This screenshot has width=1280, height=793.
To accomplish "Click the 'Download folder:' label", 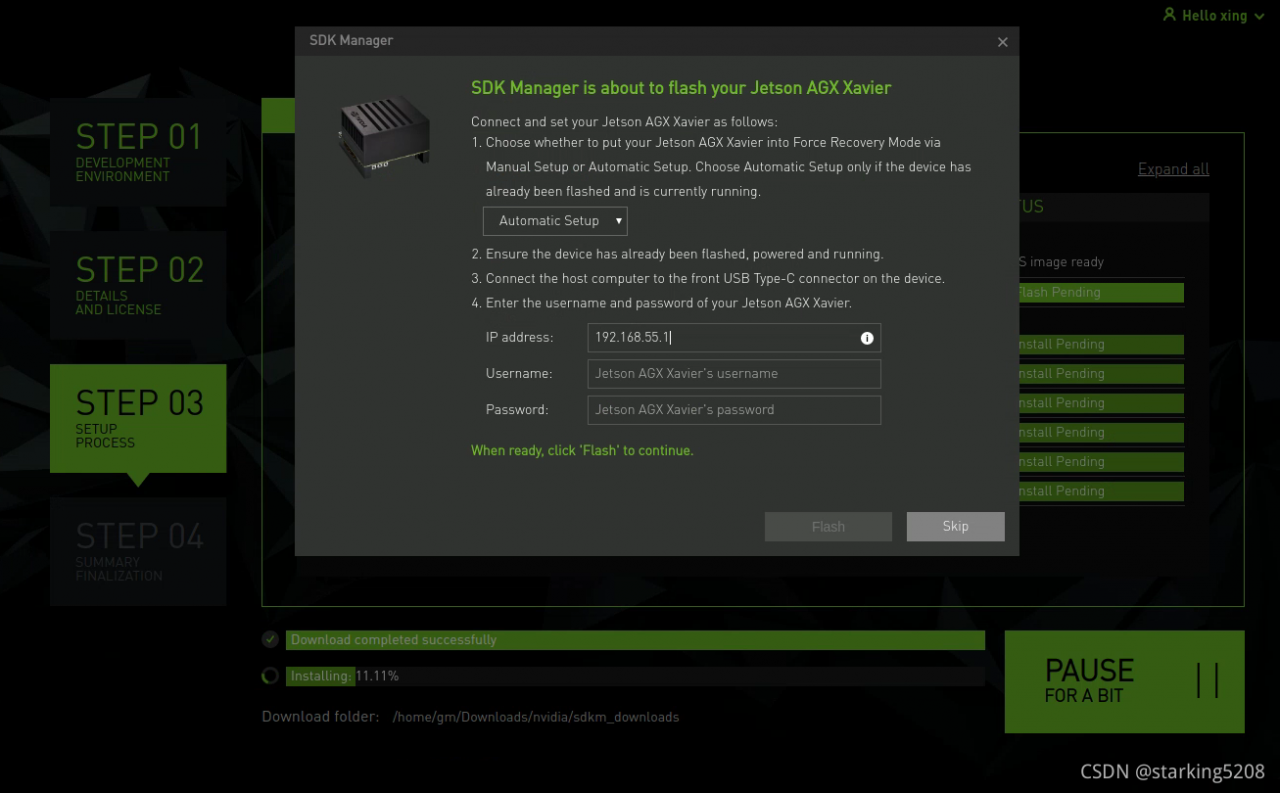I will tap(320, 717).
